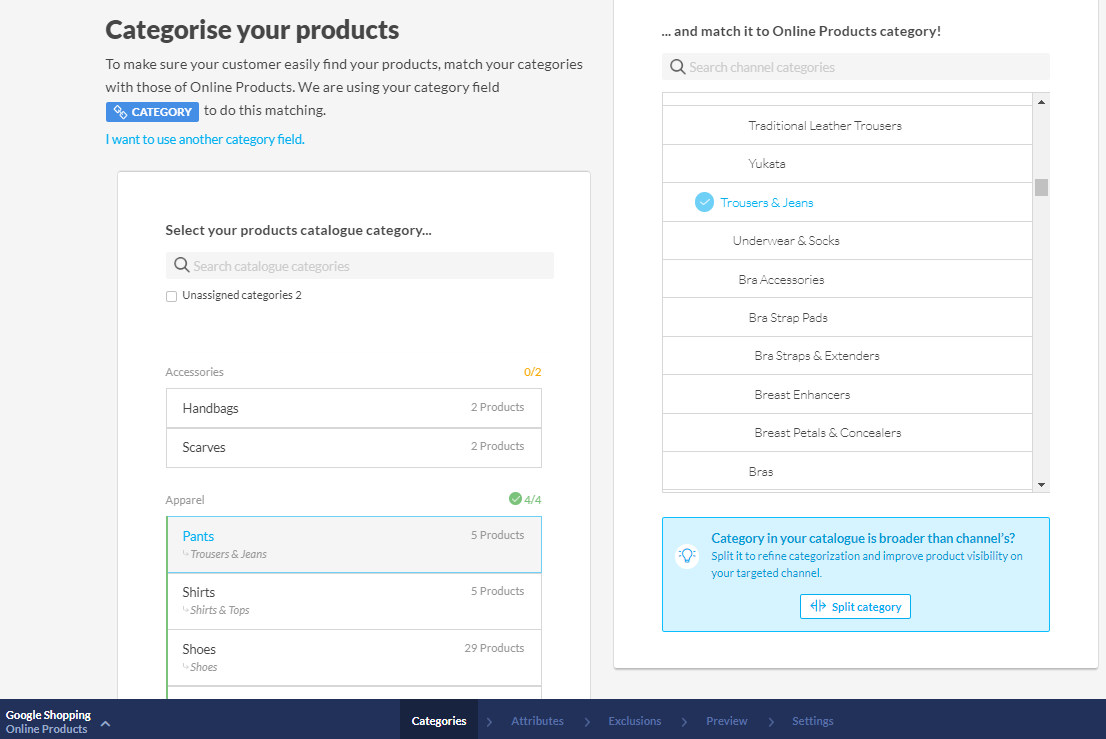
Task: Open the Attributes step
Action: 537,721
